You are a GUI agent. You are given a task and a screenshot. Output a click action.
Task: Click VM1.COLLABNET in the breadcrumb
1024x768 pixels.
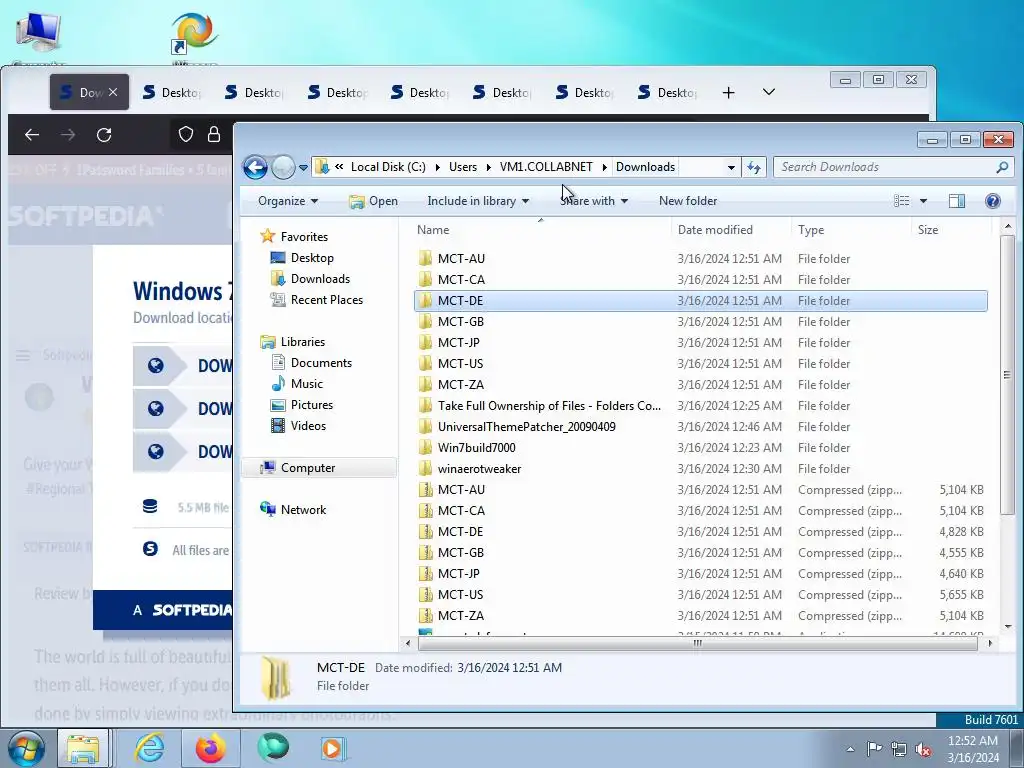(x=546, y=167)
